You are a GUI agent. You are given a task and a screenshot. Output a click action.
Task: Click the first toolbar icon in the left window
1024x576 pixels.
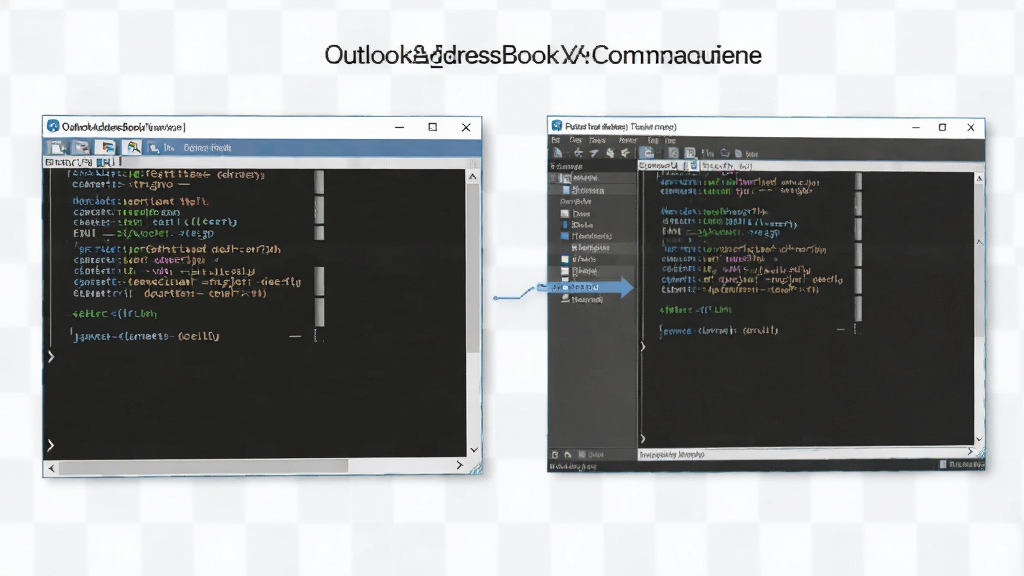pos(57,148)
